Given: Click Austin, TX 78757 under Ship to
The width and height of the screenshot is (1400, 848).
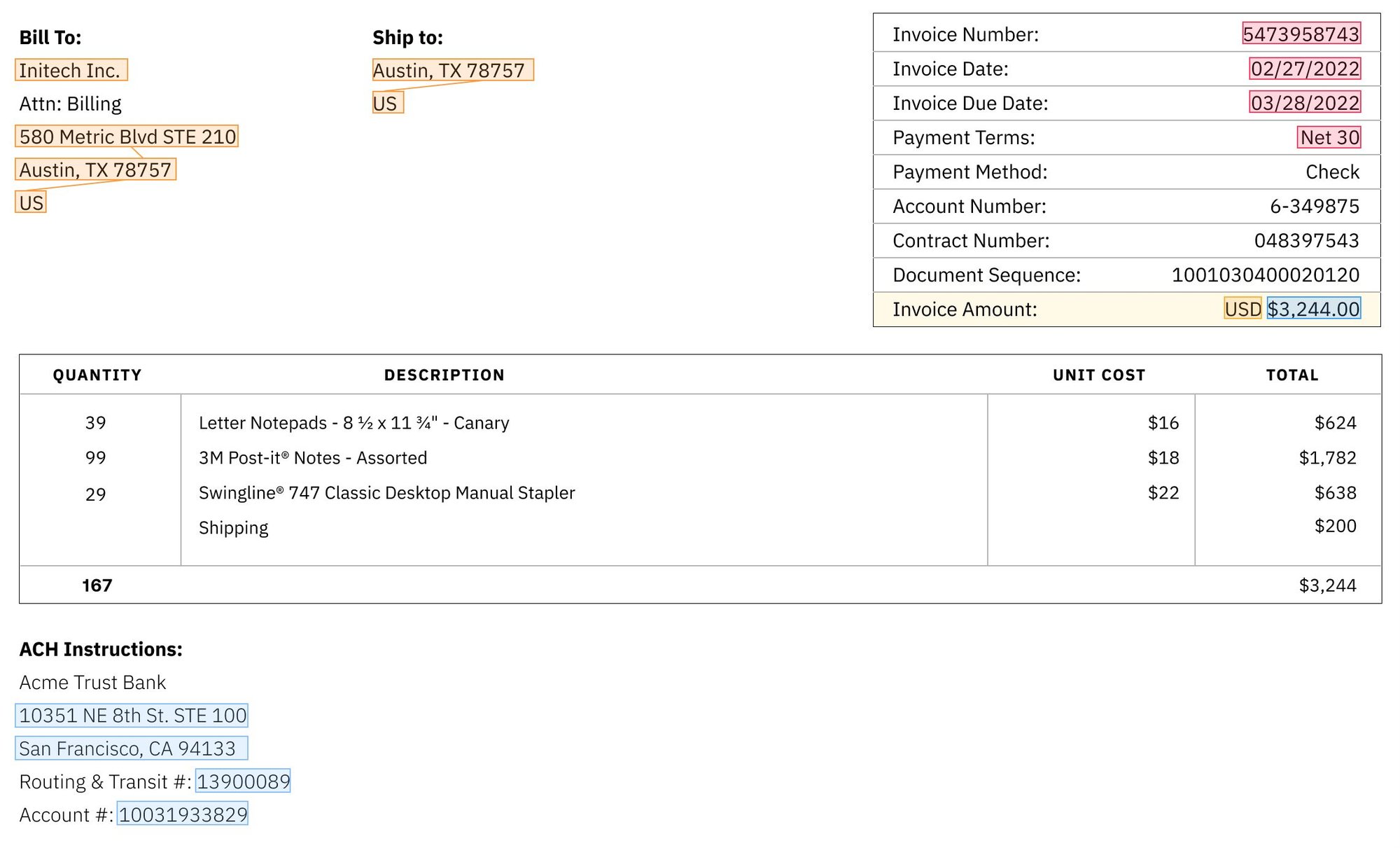Looking at the screenshot, I should coord(453,70).
